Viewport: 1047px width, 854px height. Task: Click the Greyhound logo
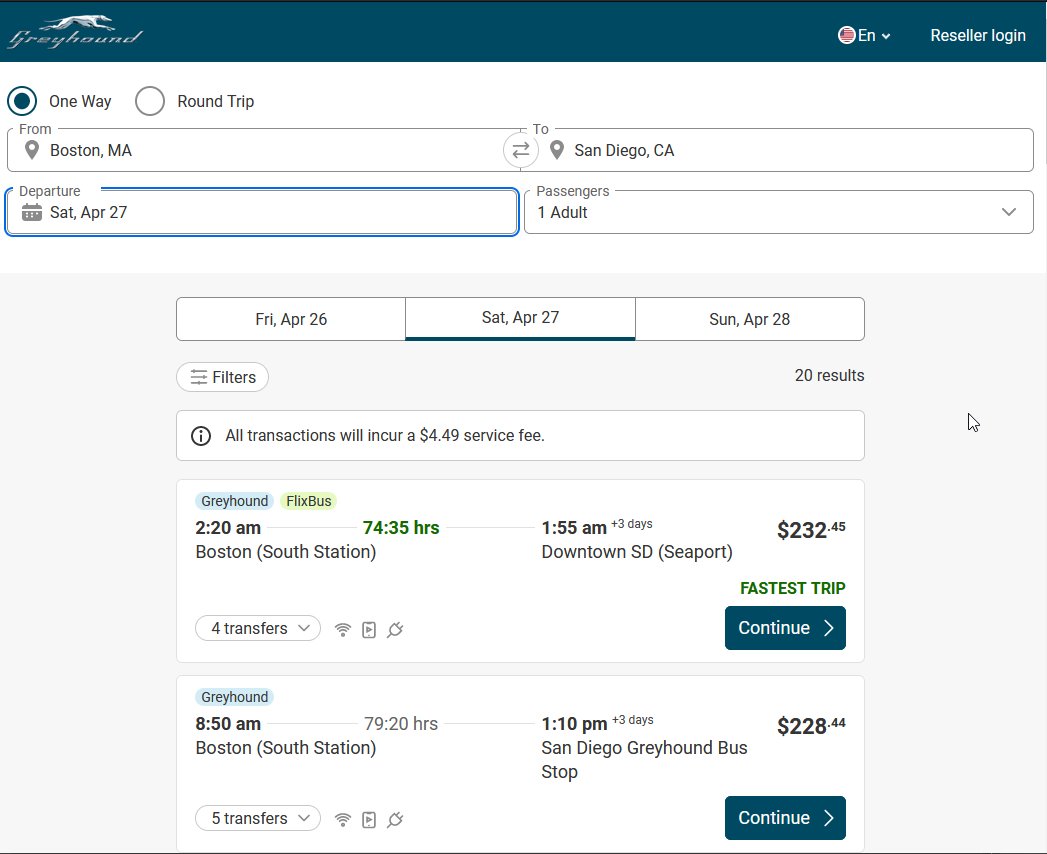[x=75, y=32]
